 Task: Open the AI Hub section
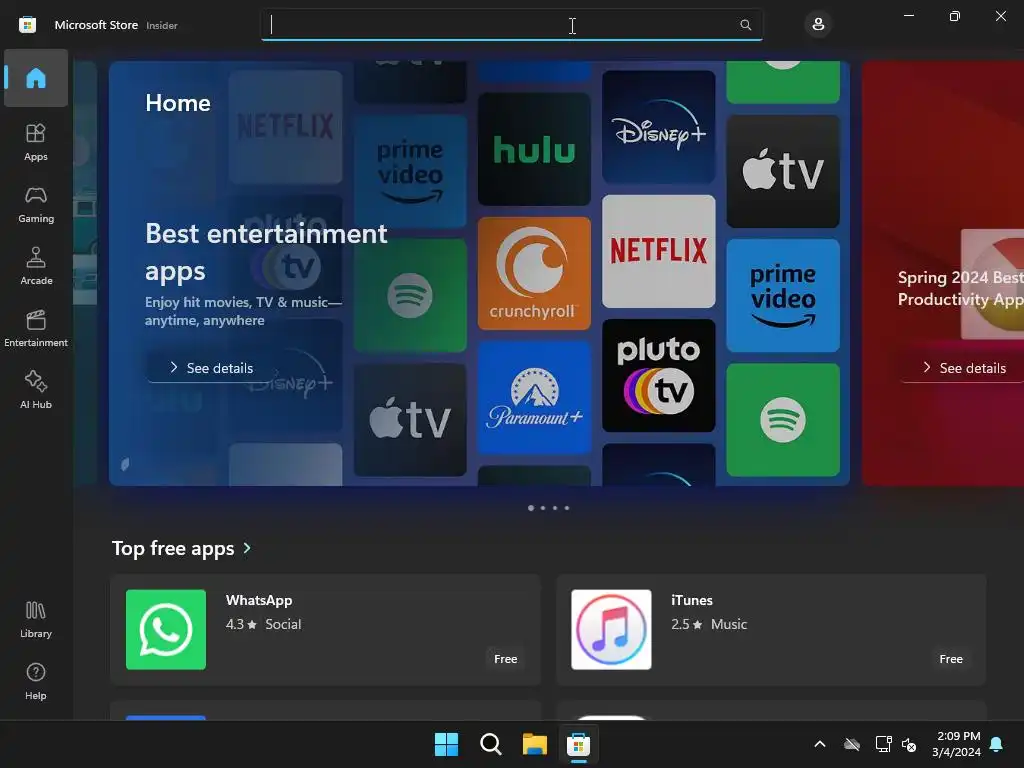point(36,390)
